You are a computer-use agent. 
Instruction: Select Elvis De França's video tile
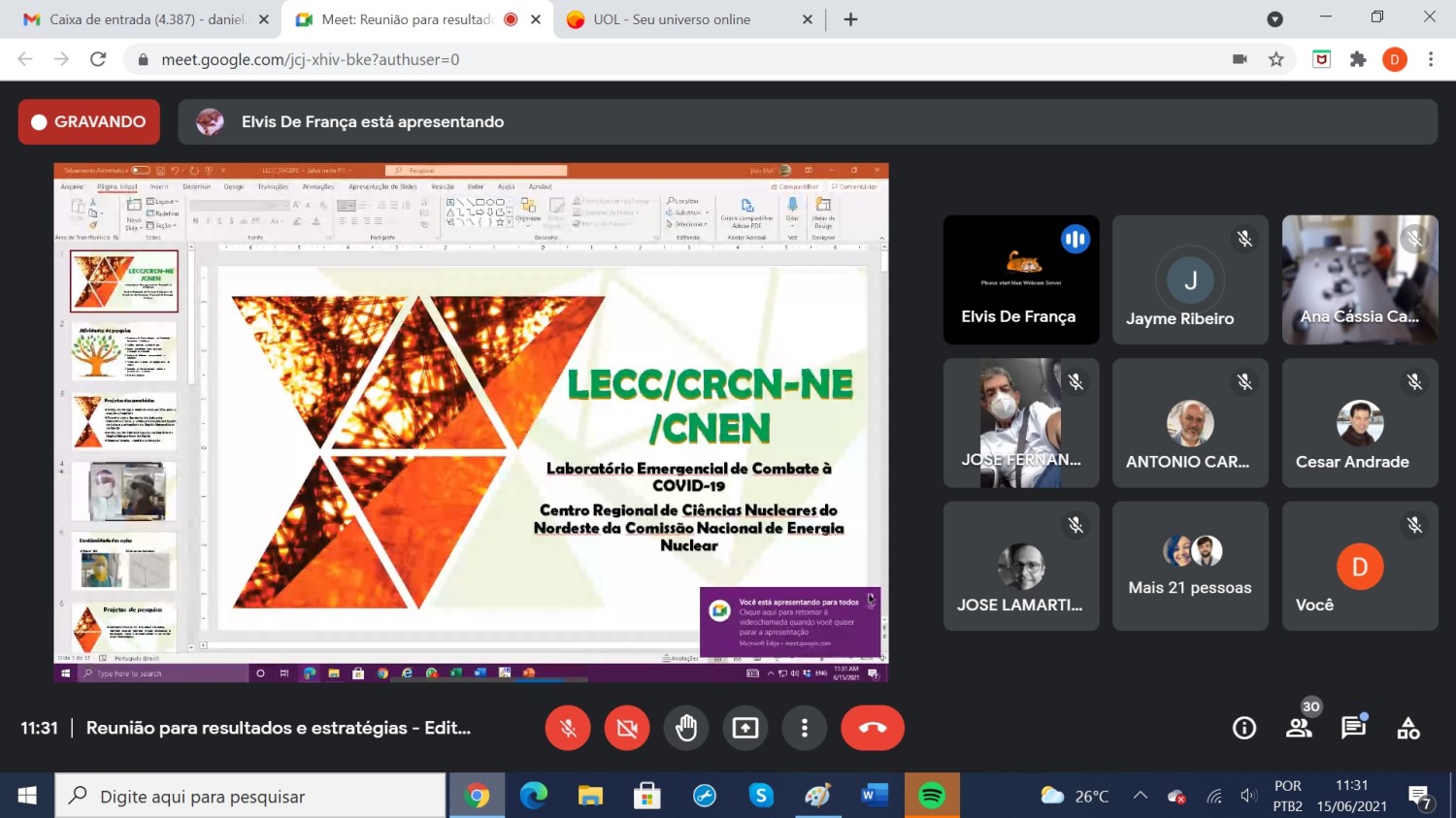[1020, 279]
